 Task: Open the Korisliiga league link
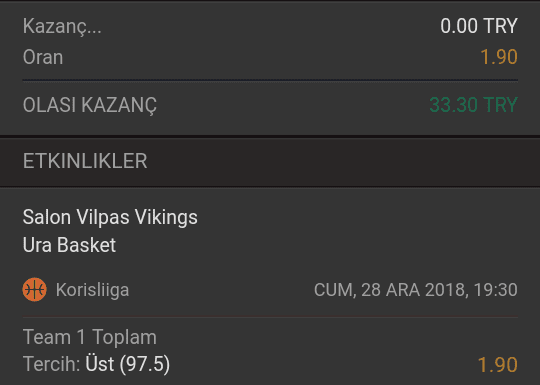[92, 290]
